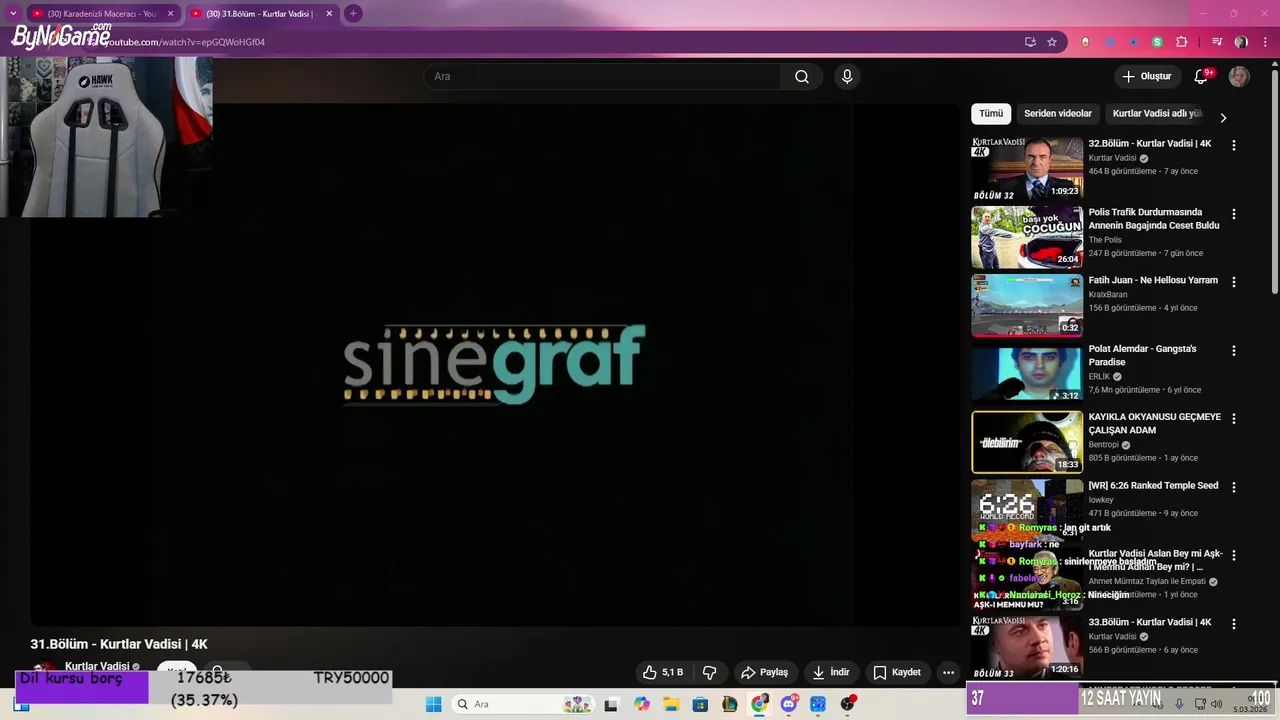Open Microsoft Store from taskbar

pos(700,705)
